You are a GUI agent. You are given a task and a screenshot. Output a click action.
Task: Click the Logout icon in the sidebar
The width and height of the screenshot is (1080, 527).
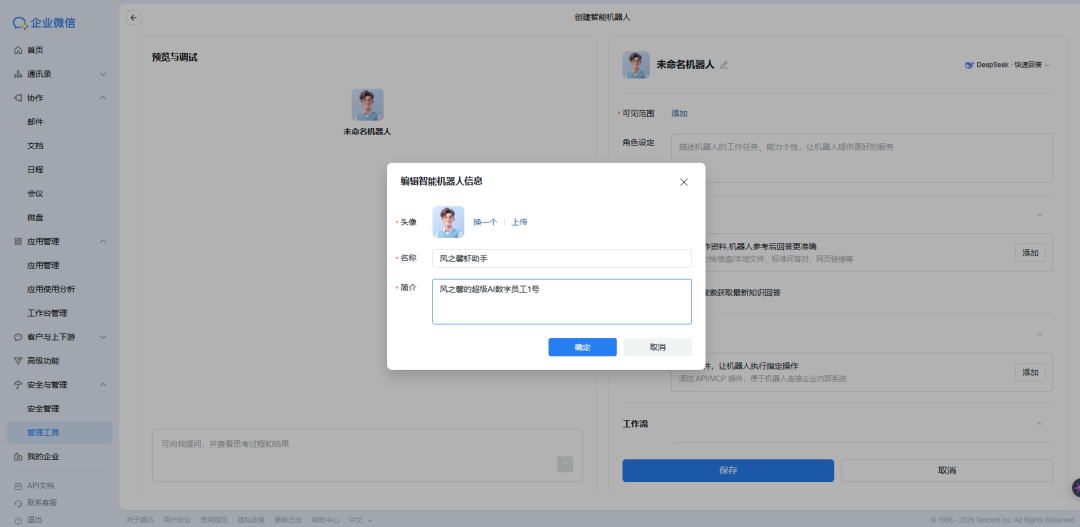pyautogui.click(x=18, y=519)
